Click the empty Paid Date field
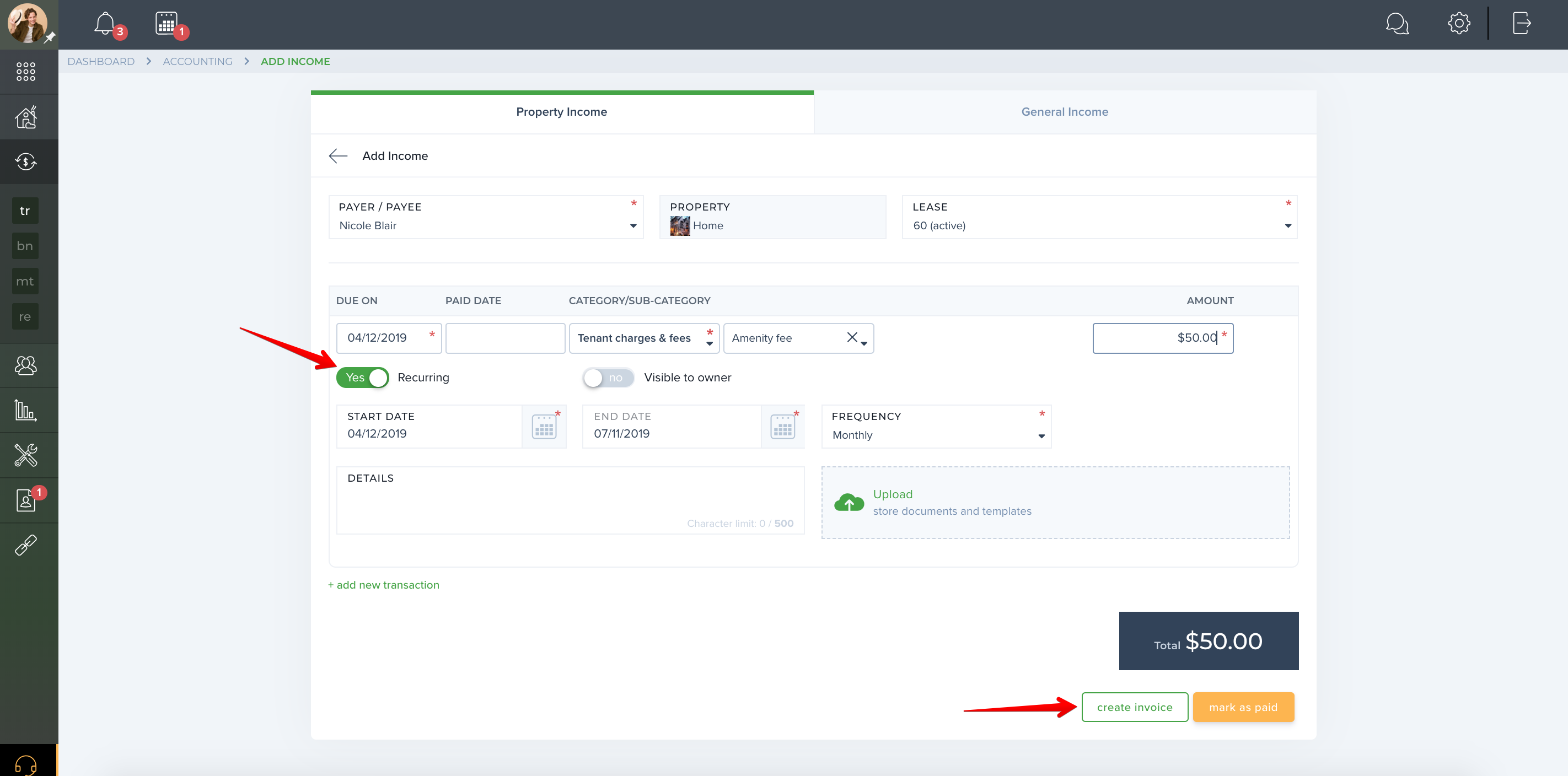1568x776 pixels. (505, 338)
